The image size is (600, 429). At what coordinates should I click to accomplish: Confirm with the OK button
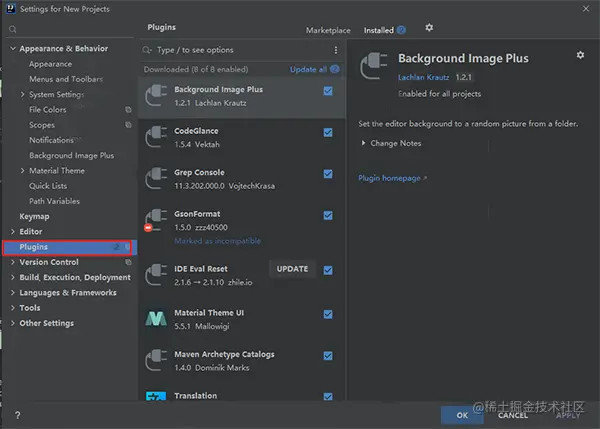(462, 415)
